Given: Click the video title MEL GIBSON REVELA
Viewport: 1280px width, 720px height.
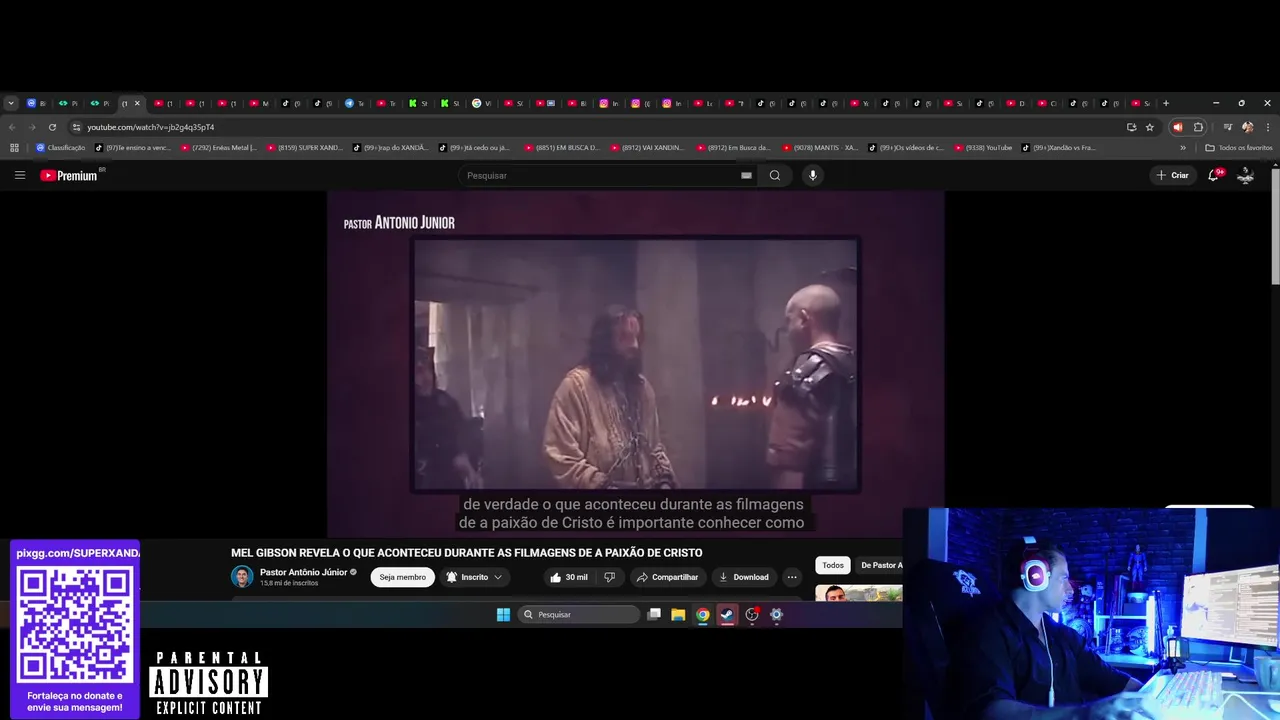Looking at the screenshot, I should click(466, 552).
